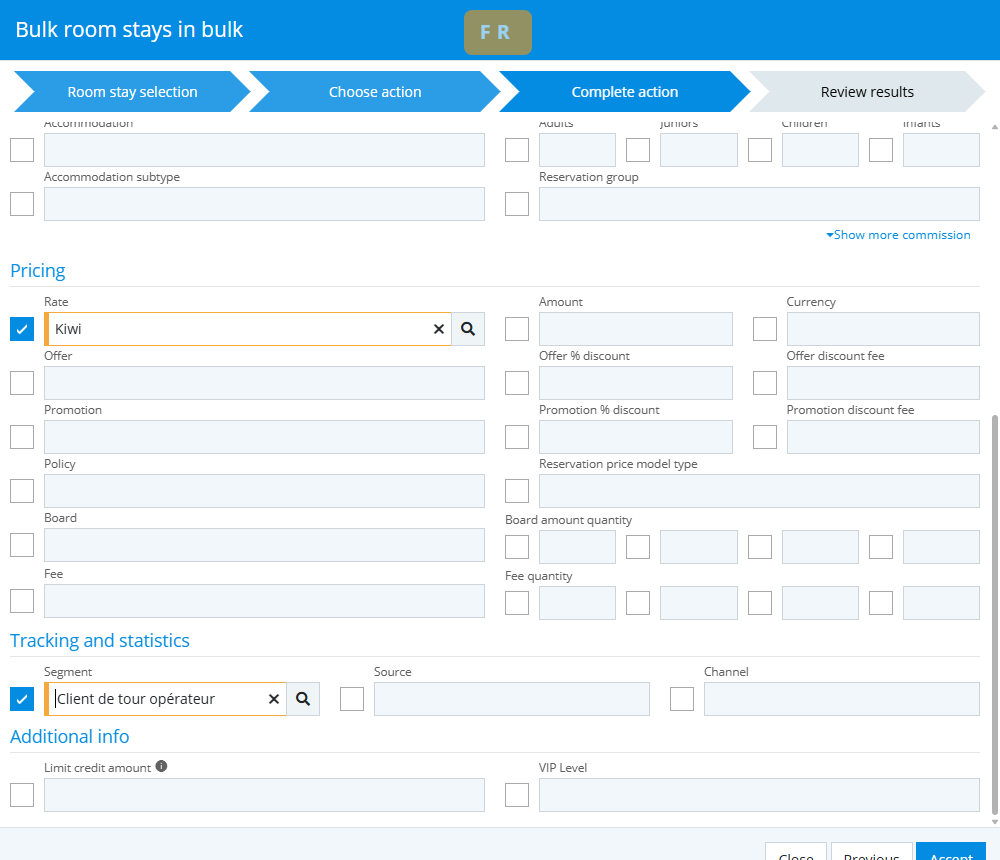The image size is (1000, 860).
Task: Click the info icon next to Limit credit amount
Action: (x=161, y=767)
